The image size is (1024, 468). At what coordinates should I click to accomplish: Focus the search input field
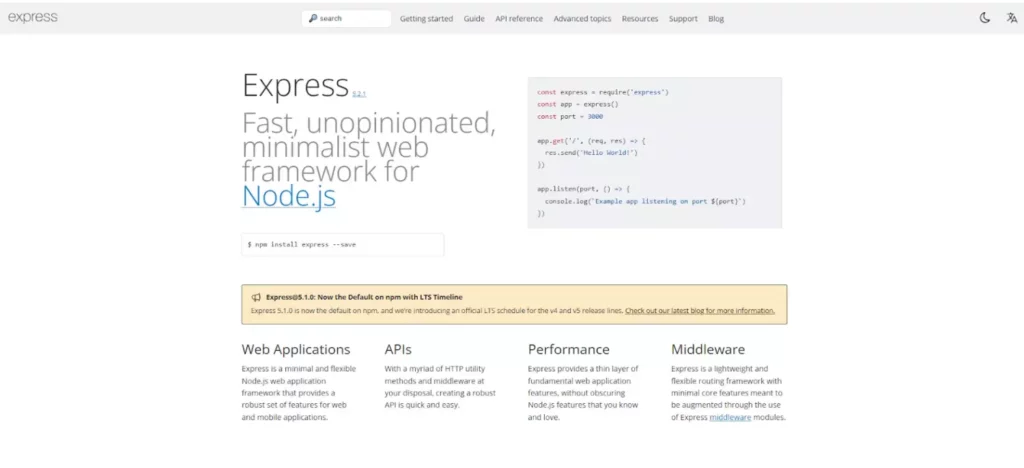(346, 18)
